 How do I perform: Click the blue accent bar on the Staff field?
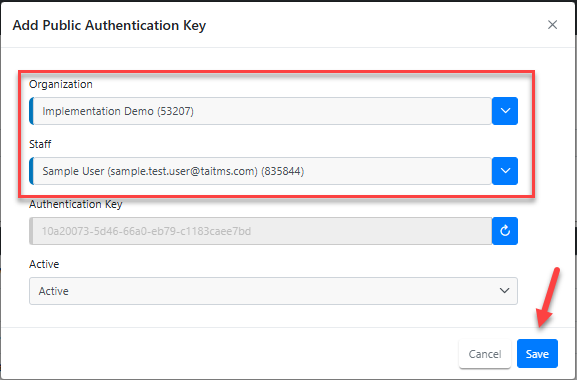32,171
